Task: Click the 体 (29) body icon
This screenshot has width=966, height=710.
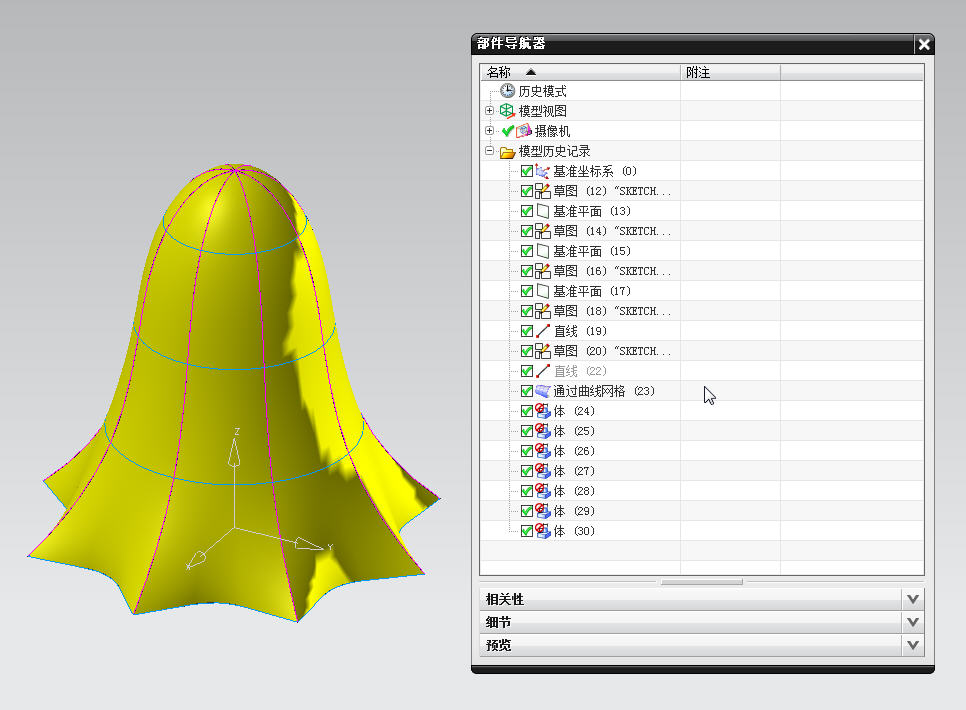Action: (x=542, y=511)
